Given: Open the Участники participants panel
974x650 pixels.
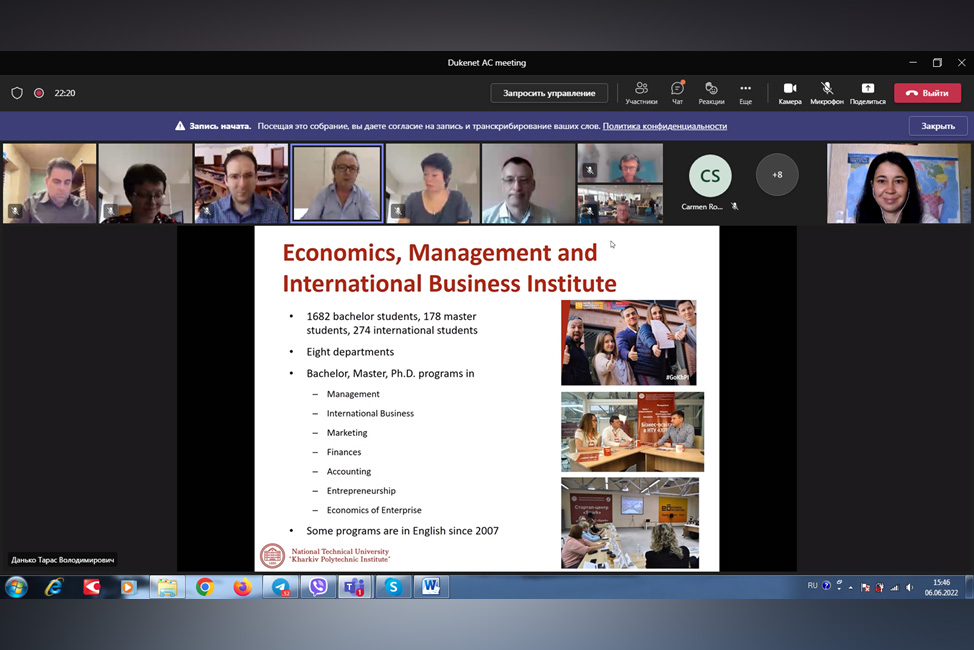Looking at the screenshot, I should [x=641, y=93].
